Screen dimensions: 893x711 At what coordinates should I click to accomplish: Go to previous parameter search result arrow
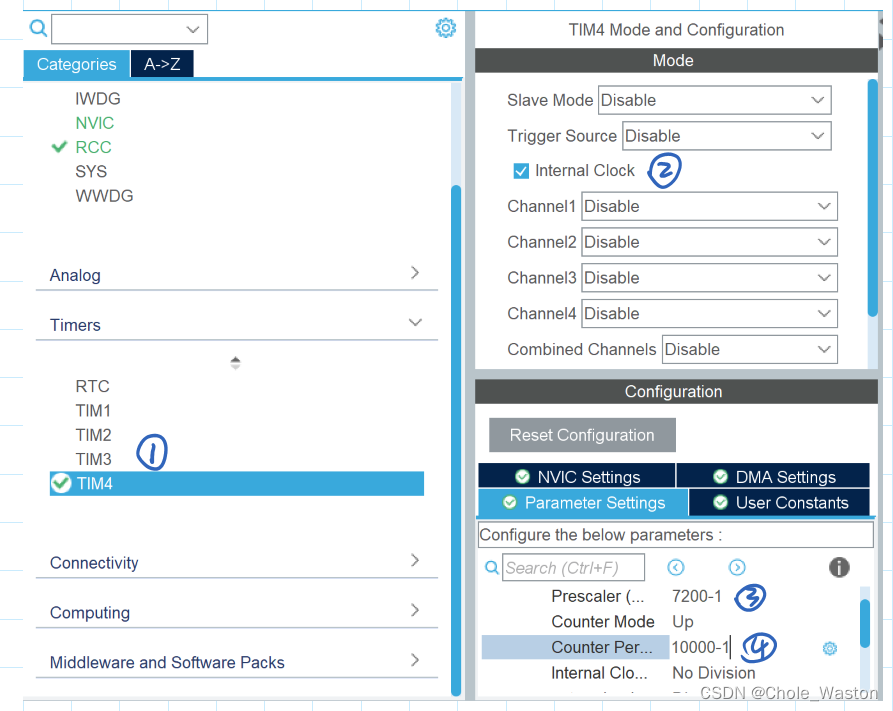tap(675, 567)
